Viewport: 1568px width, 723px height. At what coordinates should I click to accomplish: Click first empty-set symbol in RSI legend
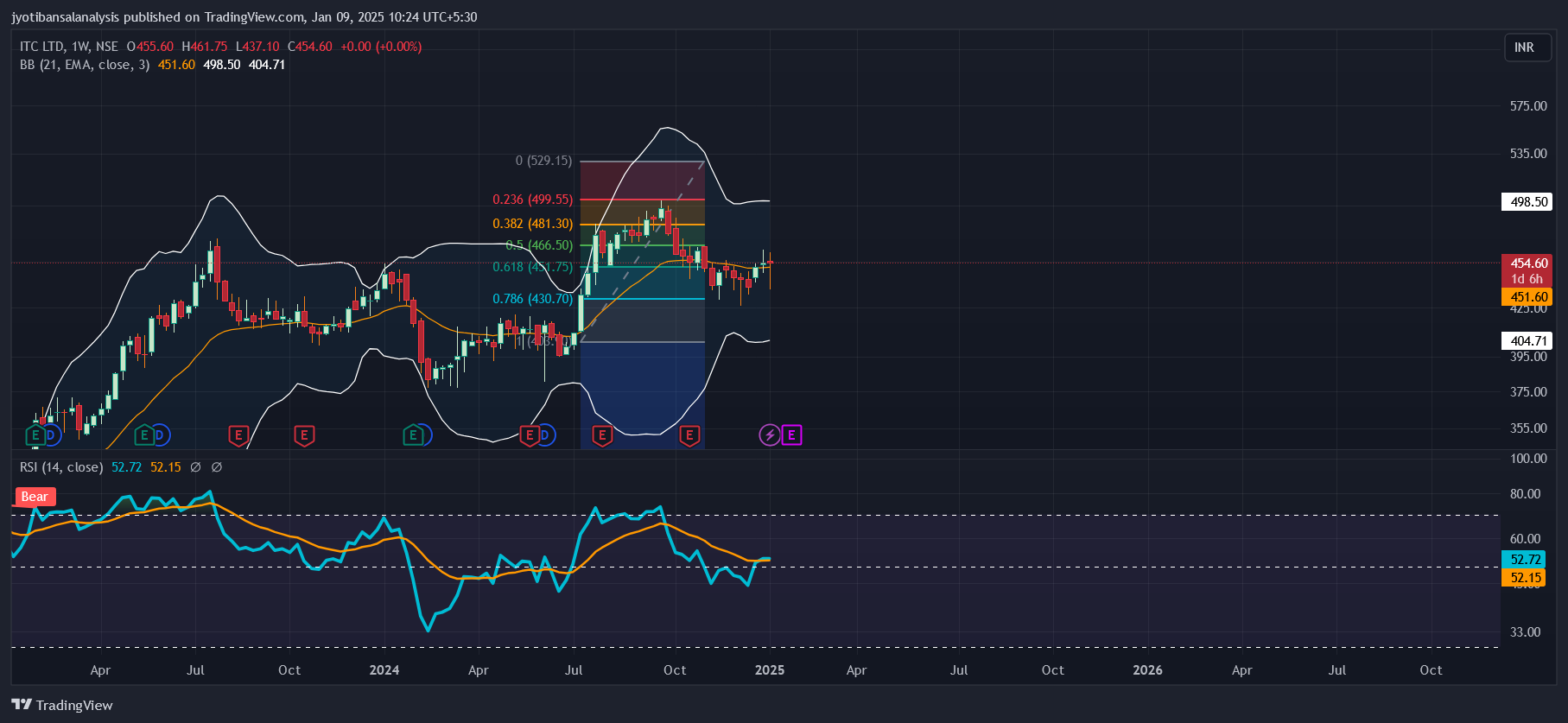[196, 467]
